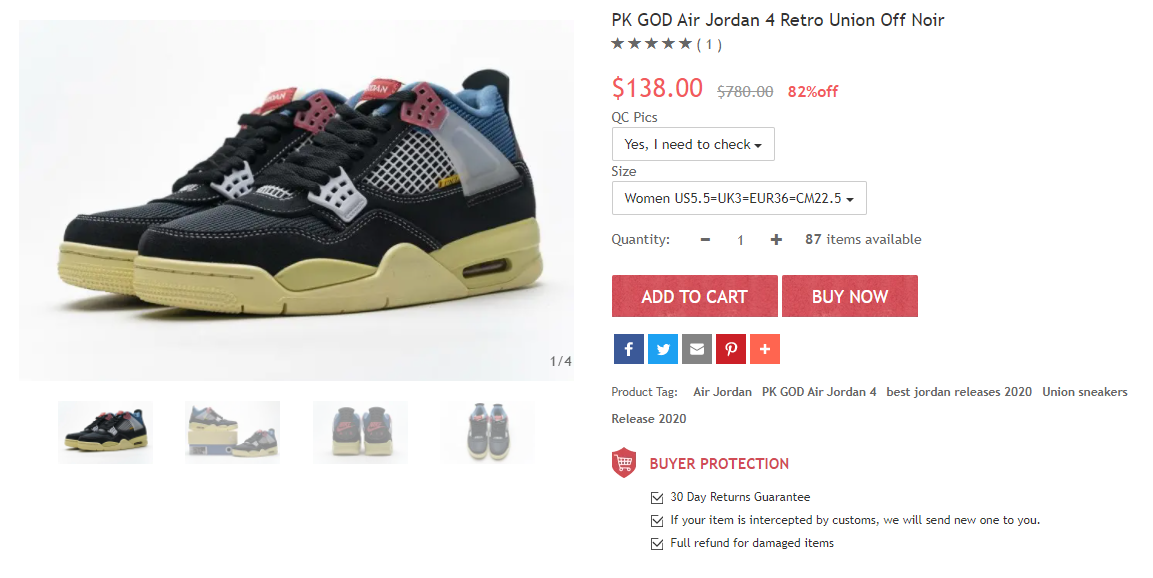Add the shoes to cart

tap(694, 296)
